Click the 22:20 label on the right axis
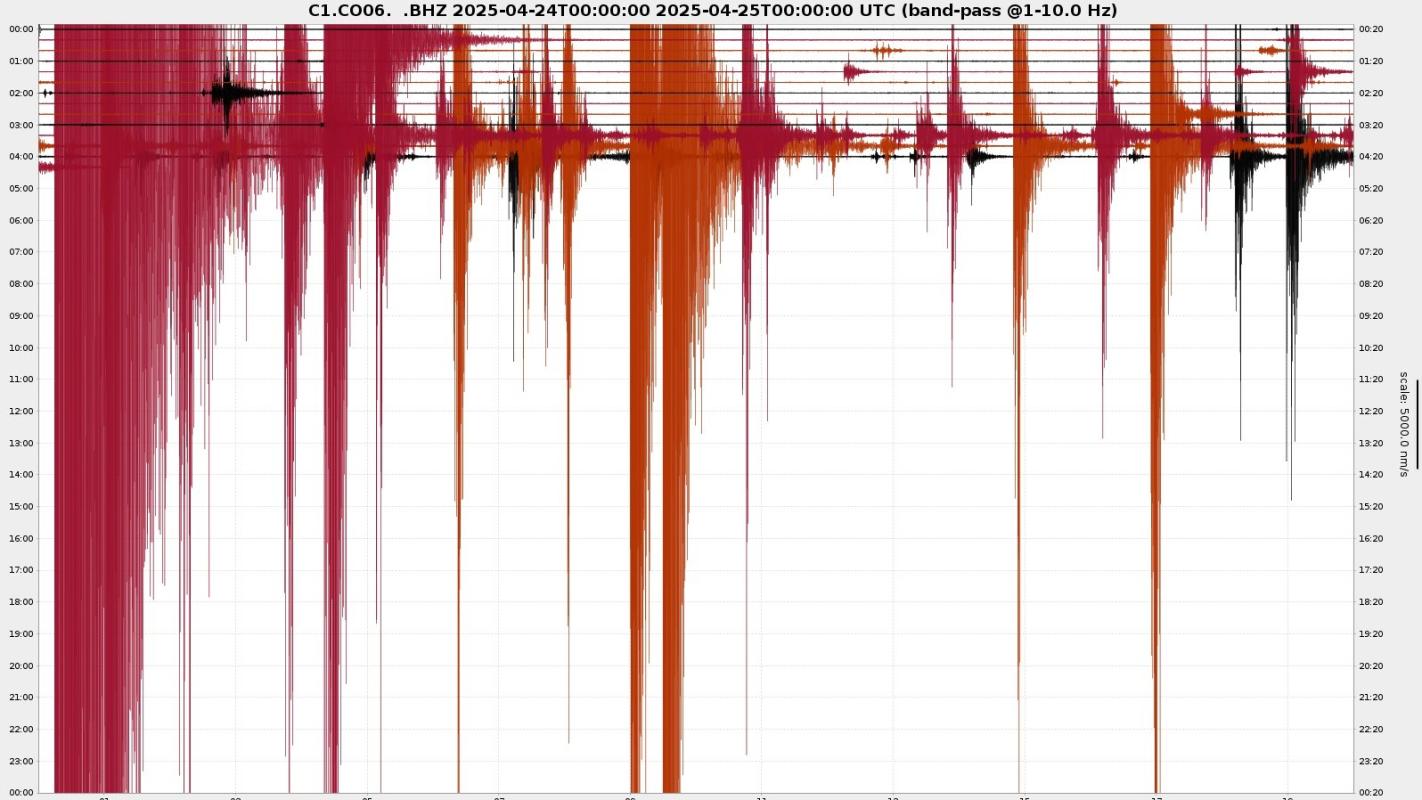Image resolution: width=1422 pixels, height=800 pixels. click(x=1371, y=729)
